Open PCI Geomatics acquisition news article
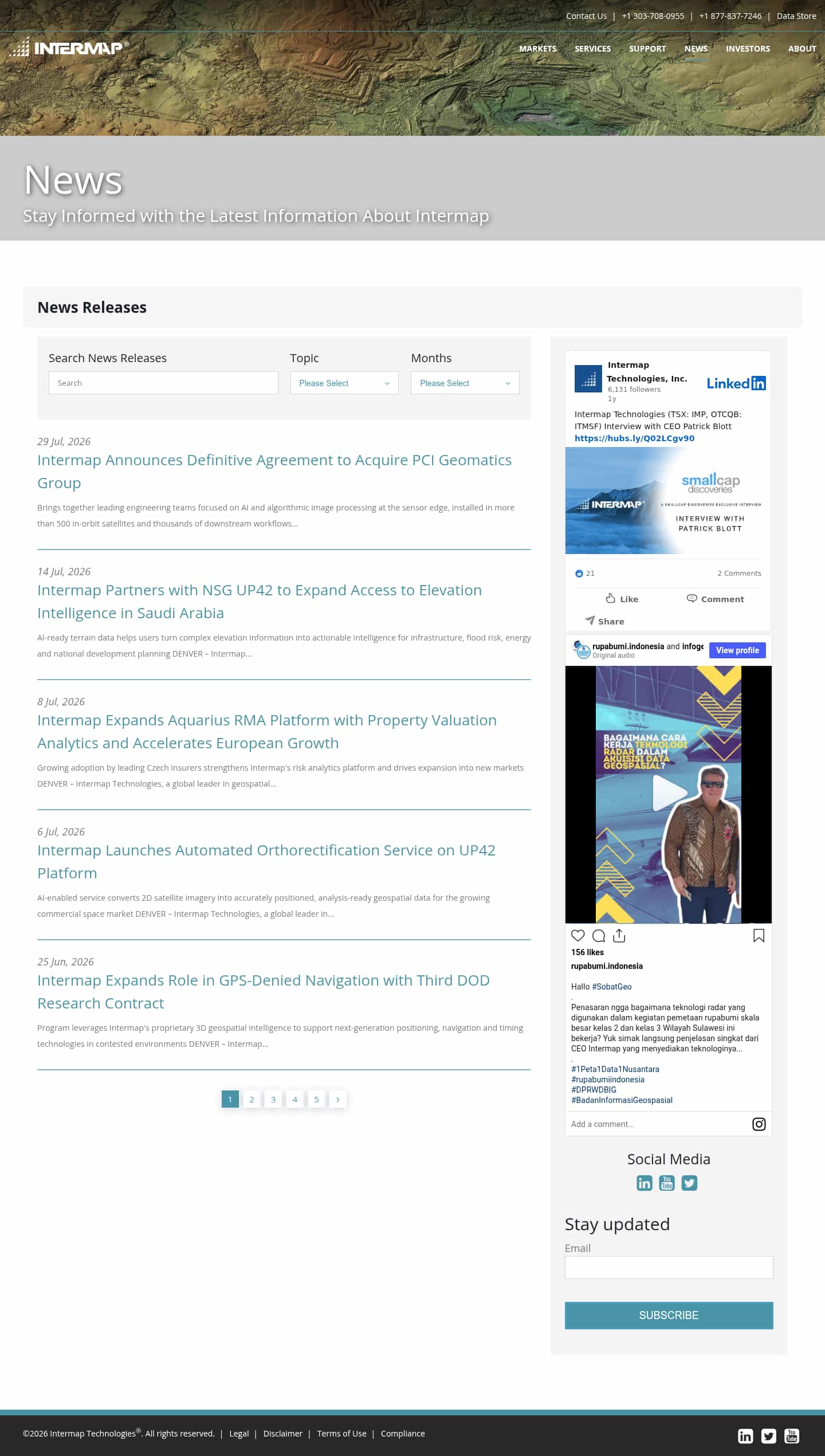Screen dimensions: 825x1456 [x=274, y=471]
